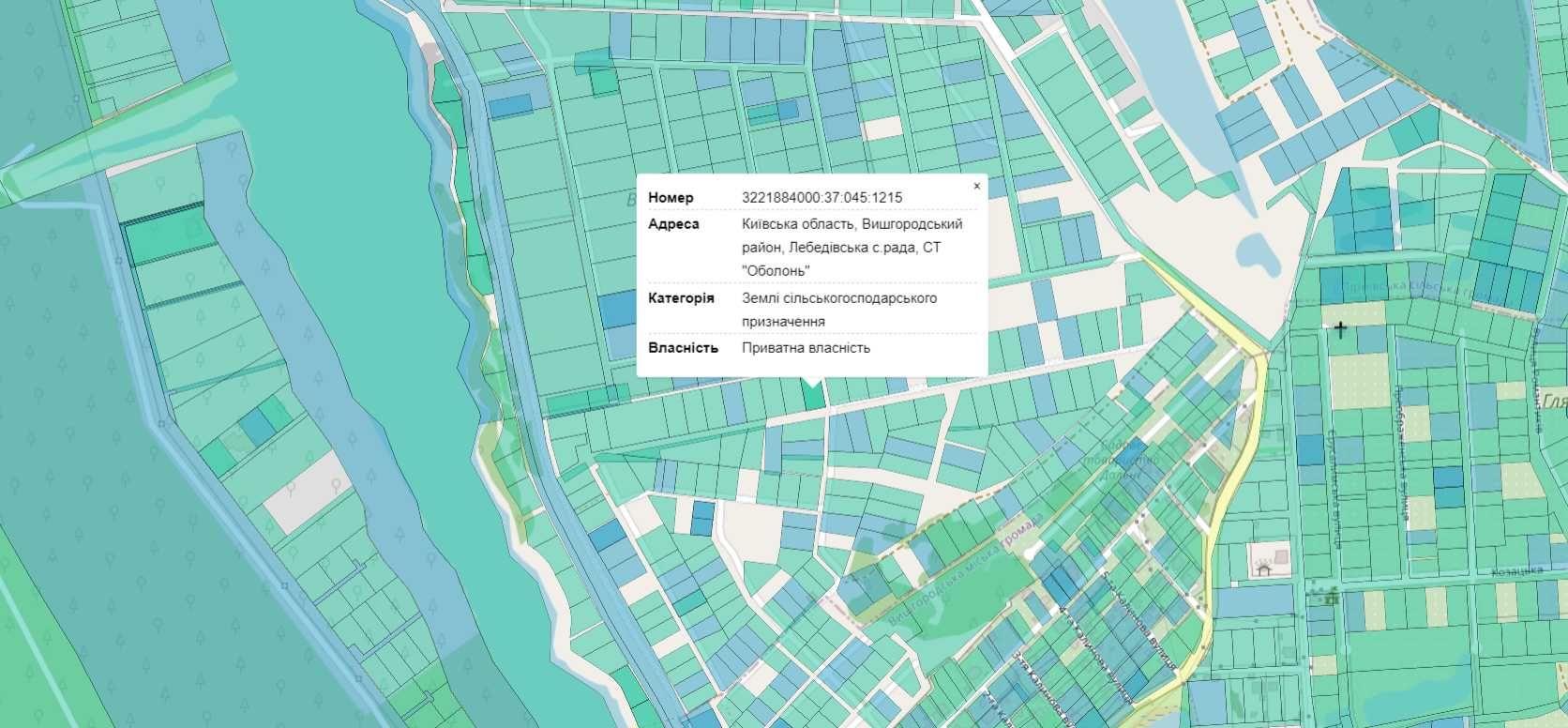The width and height of the screenshot is (1568, 728).
Task: Click the shelter house icon on map
Action: coord(1263,568)
